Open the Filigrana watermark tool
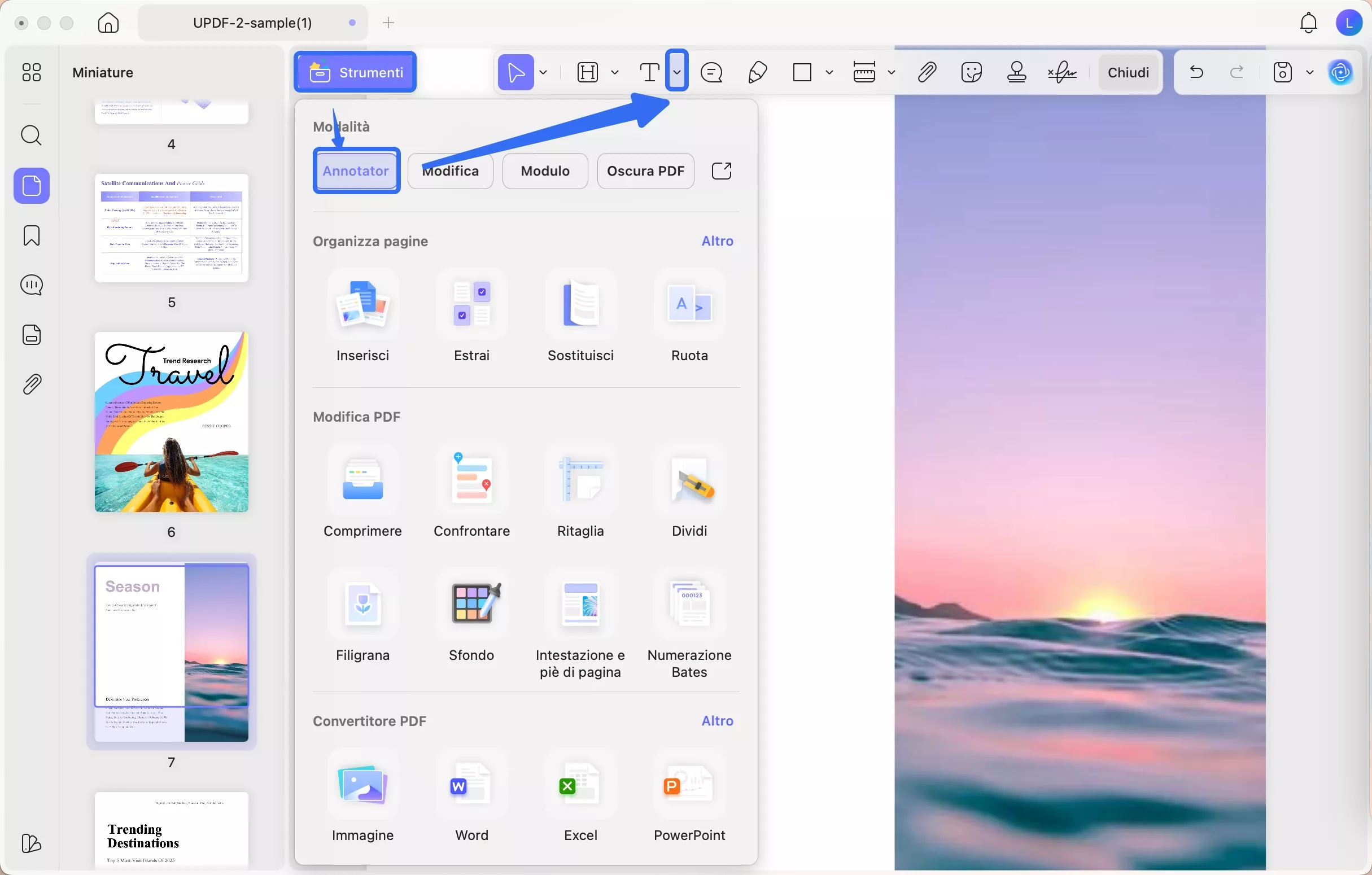 click(362, 604)
